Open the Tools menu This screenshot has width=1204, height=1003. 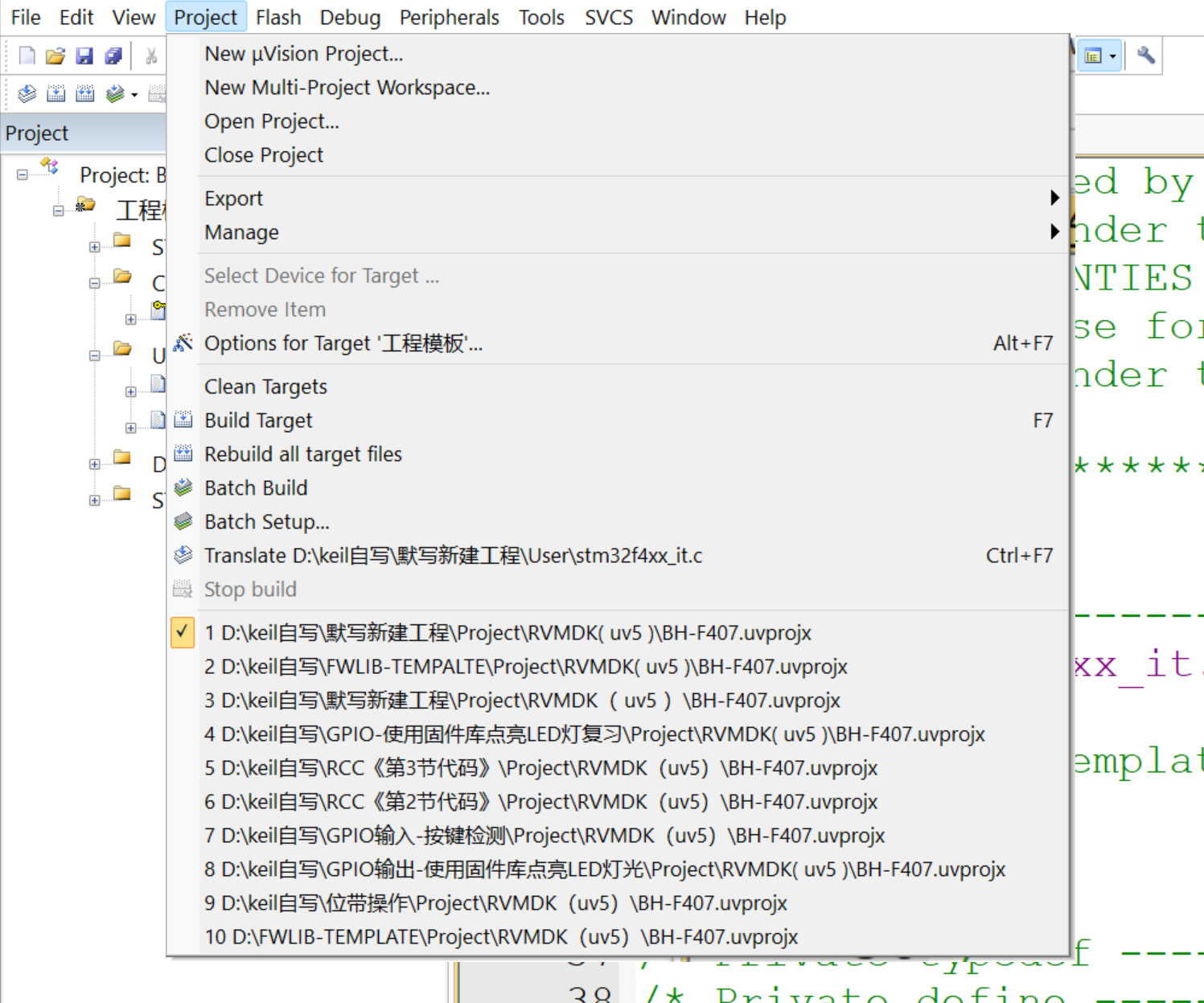click(541, 17)
